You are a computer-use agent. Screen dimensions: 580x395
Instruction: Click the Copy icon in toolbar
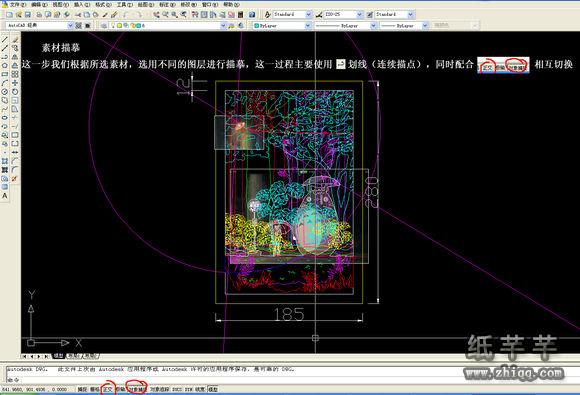coord(87,14)
